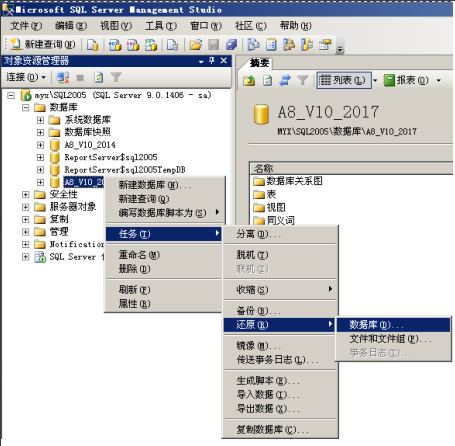The height and width of the screenshot is (446, 455).
Task: Expand the 系统数据库 system databases folder
Action: click(40, 120)
